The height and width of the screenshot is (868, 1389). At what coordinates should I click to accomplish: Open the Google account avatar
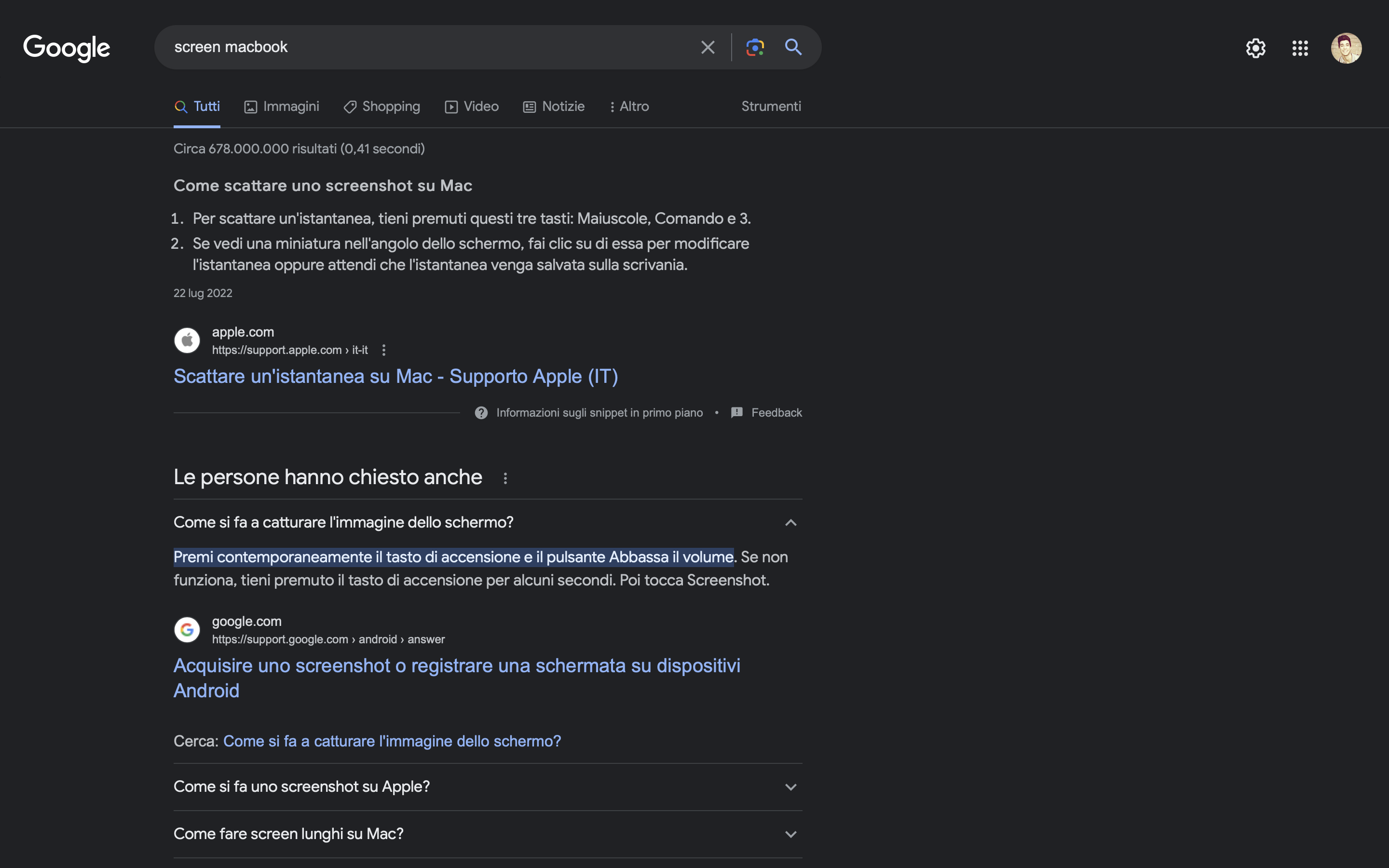pos(1346,48)
